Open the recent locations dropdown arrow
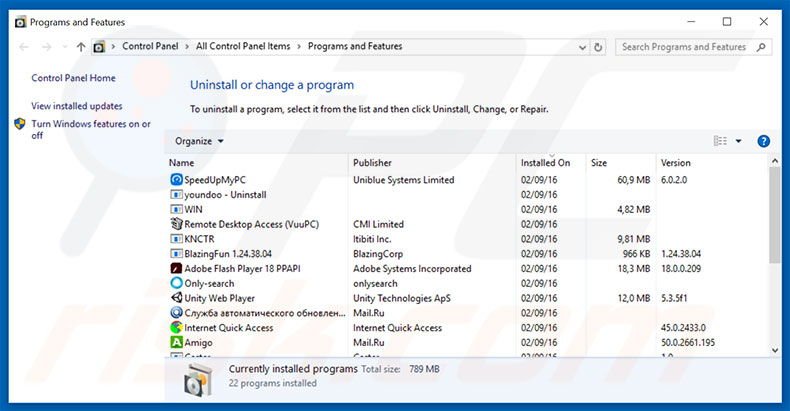The height and width of the screenshot is (411, 790). (64, 47)
